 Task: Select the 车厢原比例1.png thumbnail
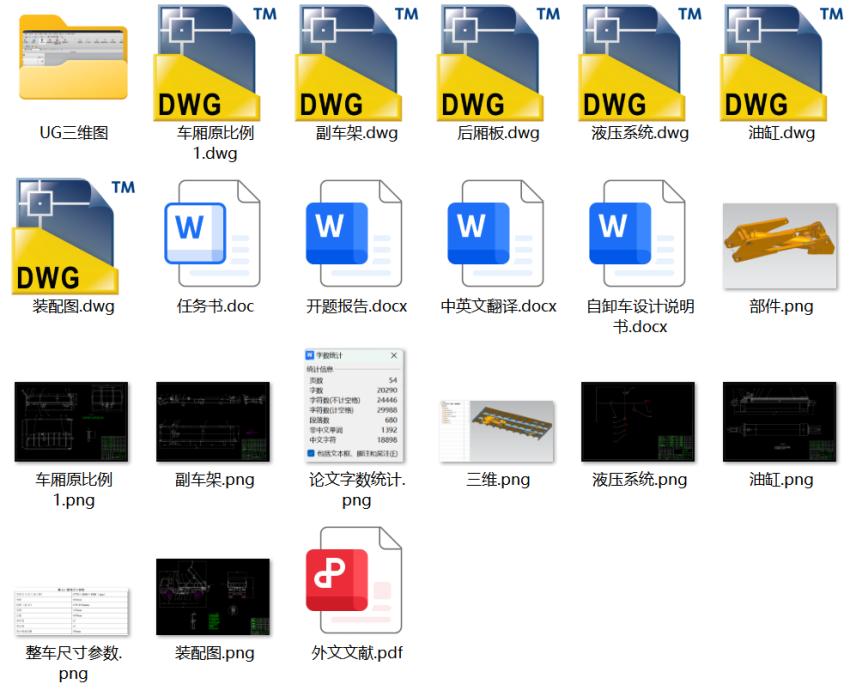(72, 422)
